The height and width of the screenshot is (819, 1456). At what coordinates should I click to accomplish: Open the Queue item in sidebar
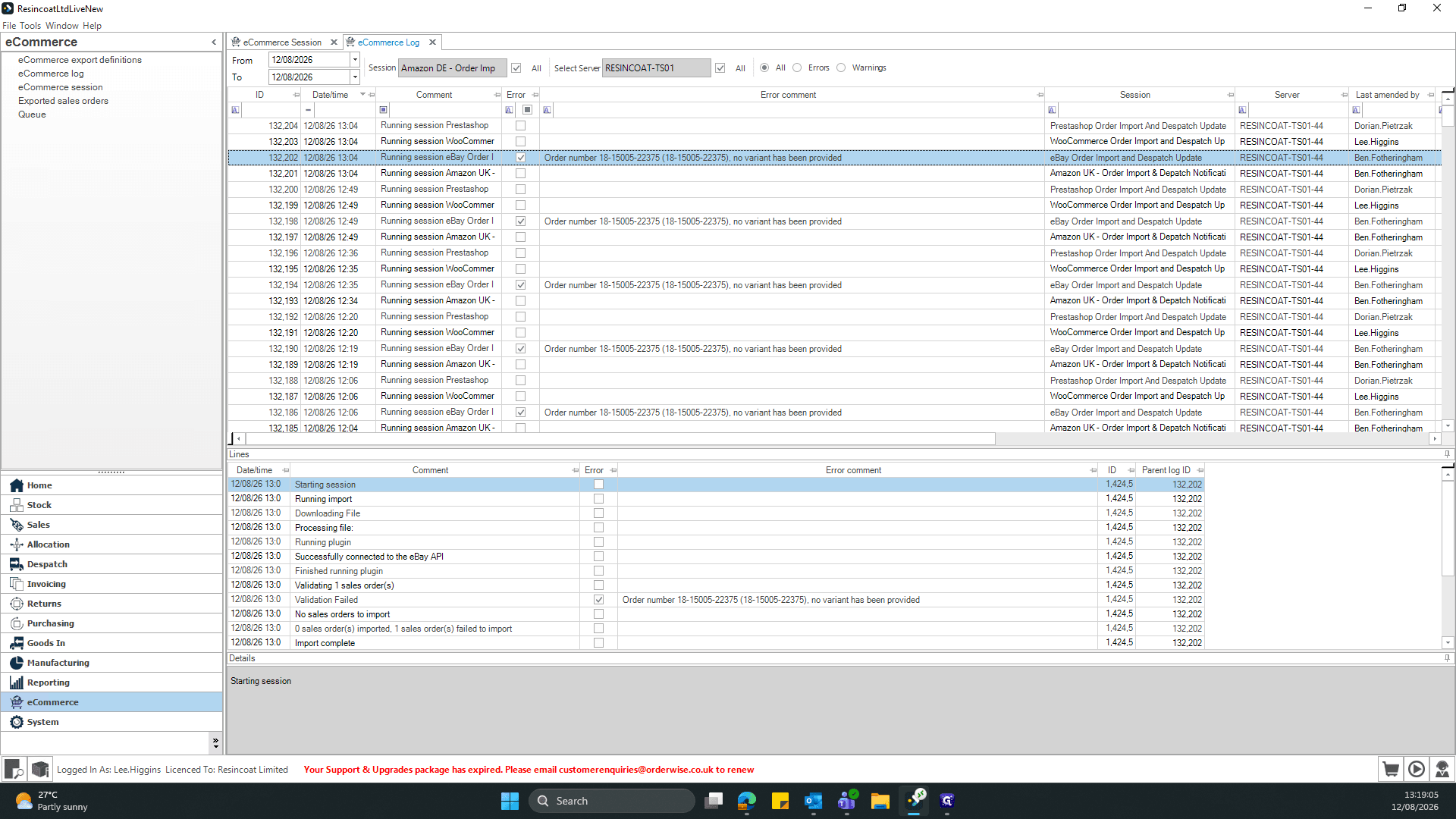tap(32, 115)
